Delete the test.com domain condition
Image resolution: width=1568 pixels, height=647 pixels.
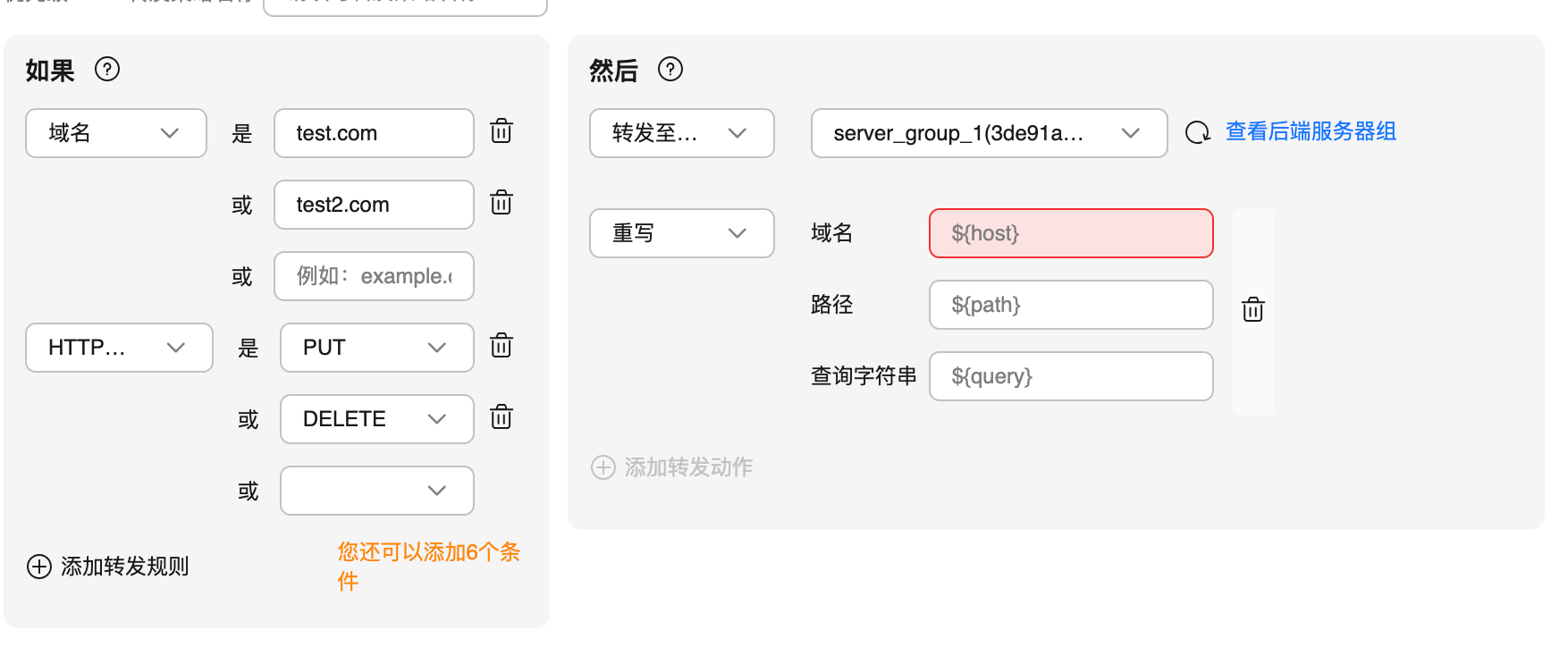coord(501,131)
